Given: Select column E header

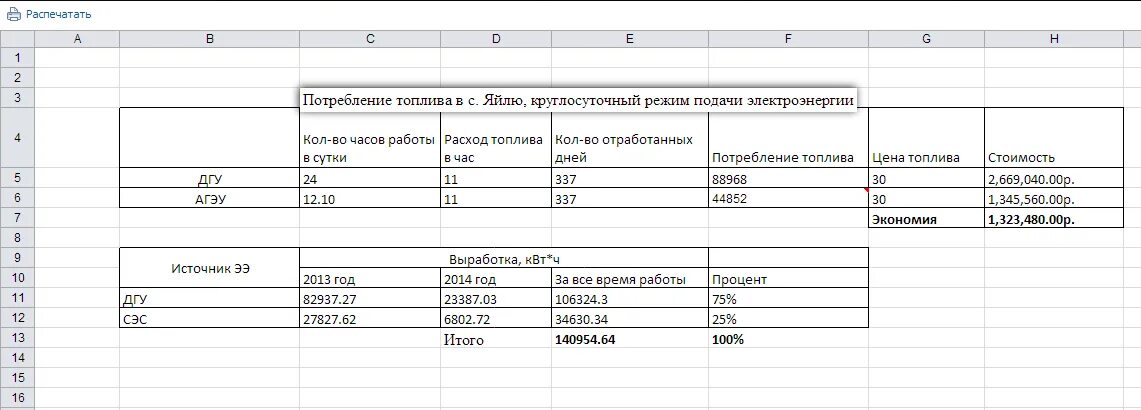Looking at the screenshot, I should [x=630, y=39].
